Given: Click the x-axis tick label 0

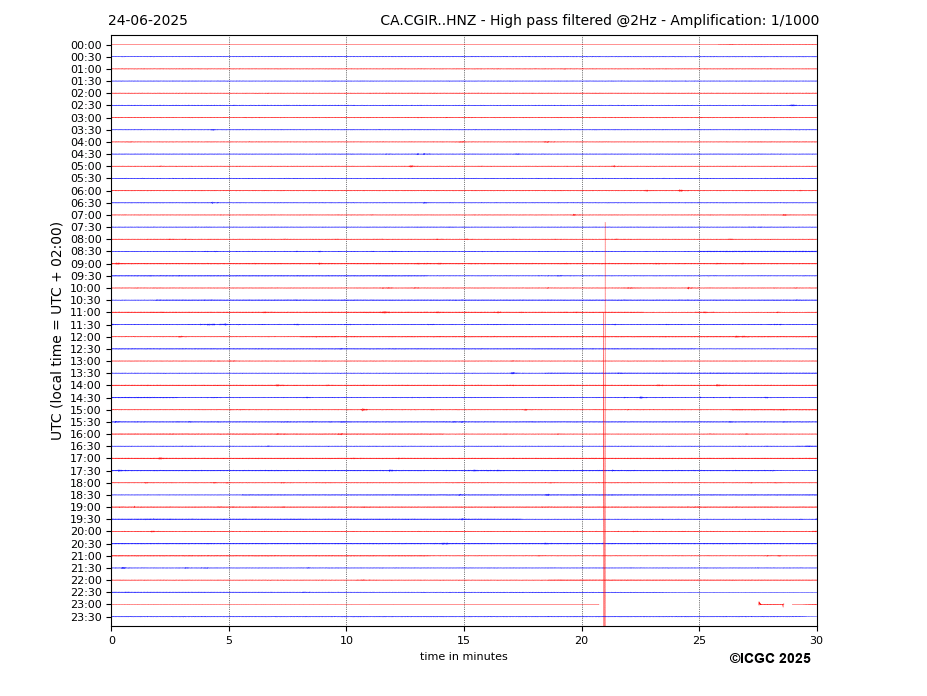Looking at the screenshot, I should tap(112, 640).
